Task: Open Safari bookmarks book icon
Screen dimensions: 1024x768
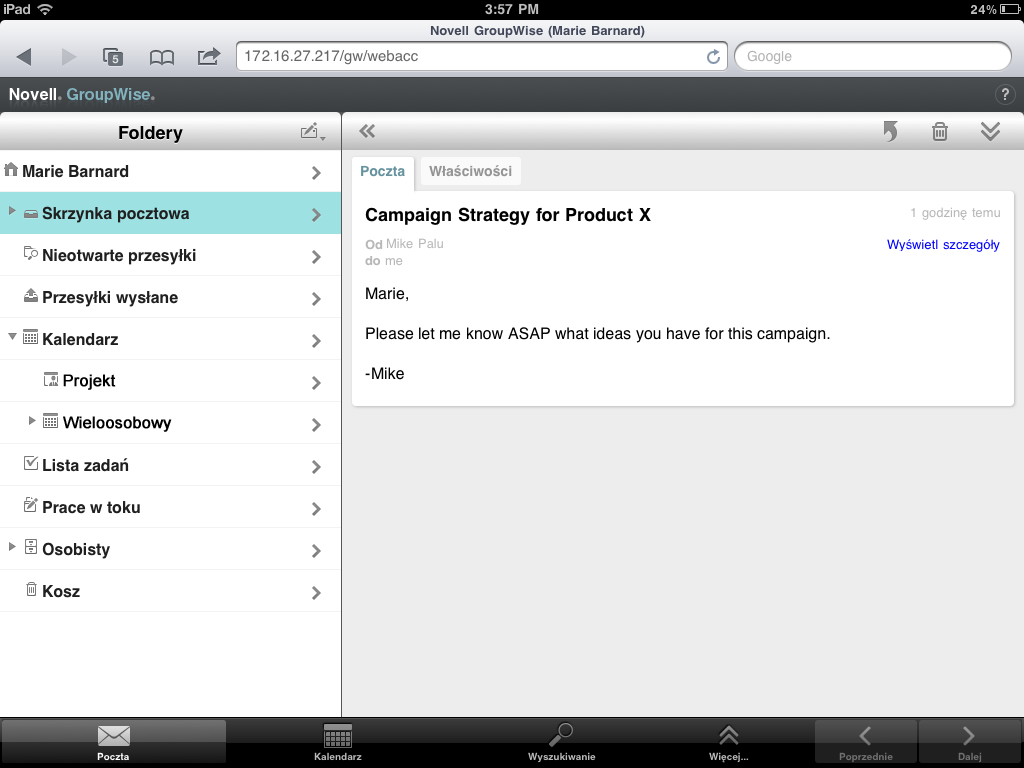Action: coord(161,57)
